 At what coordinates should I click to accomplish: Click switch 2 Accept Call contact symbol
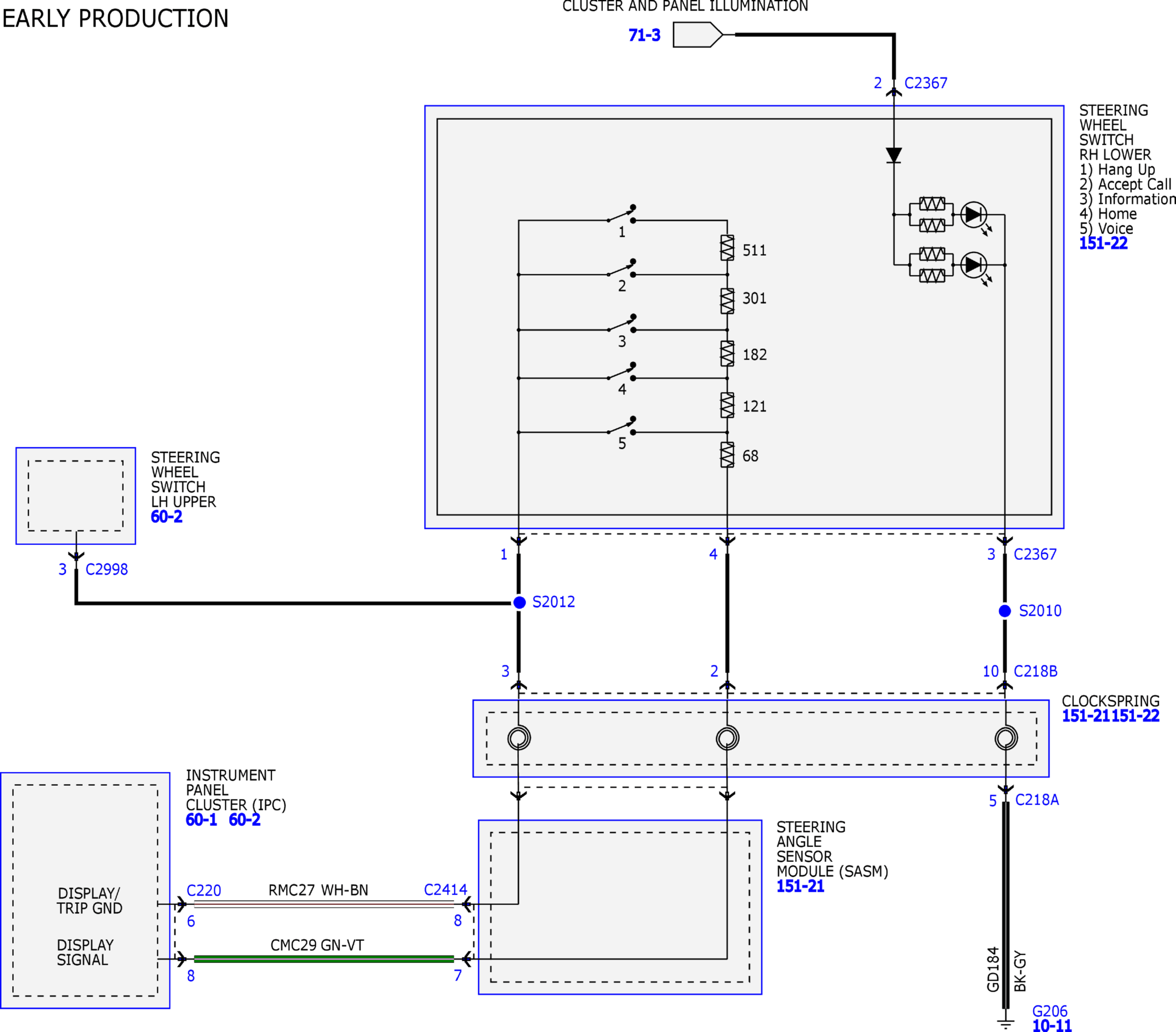[x=622, y=268]
